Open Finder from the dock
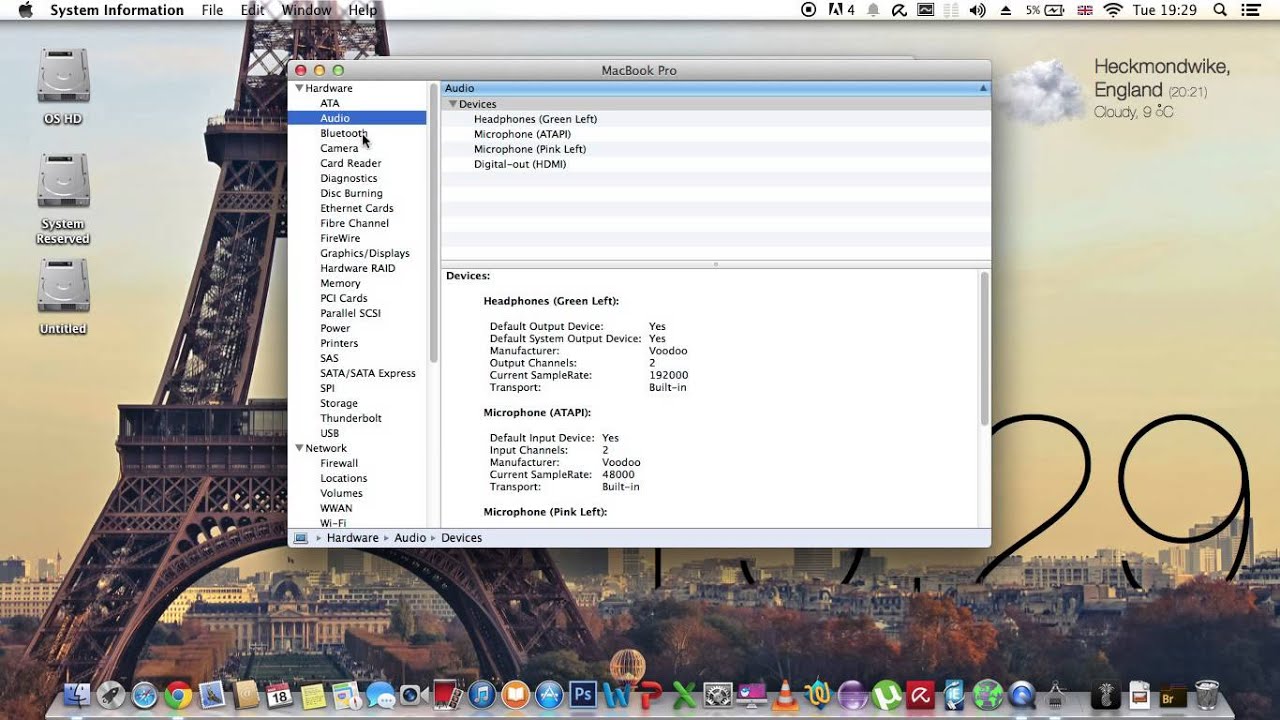 click(77, 695)
